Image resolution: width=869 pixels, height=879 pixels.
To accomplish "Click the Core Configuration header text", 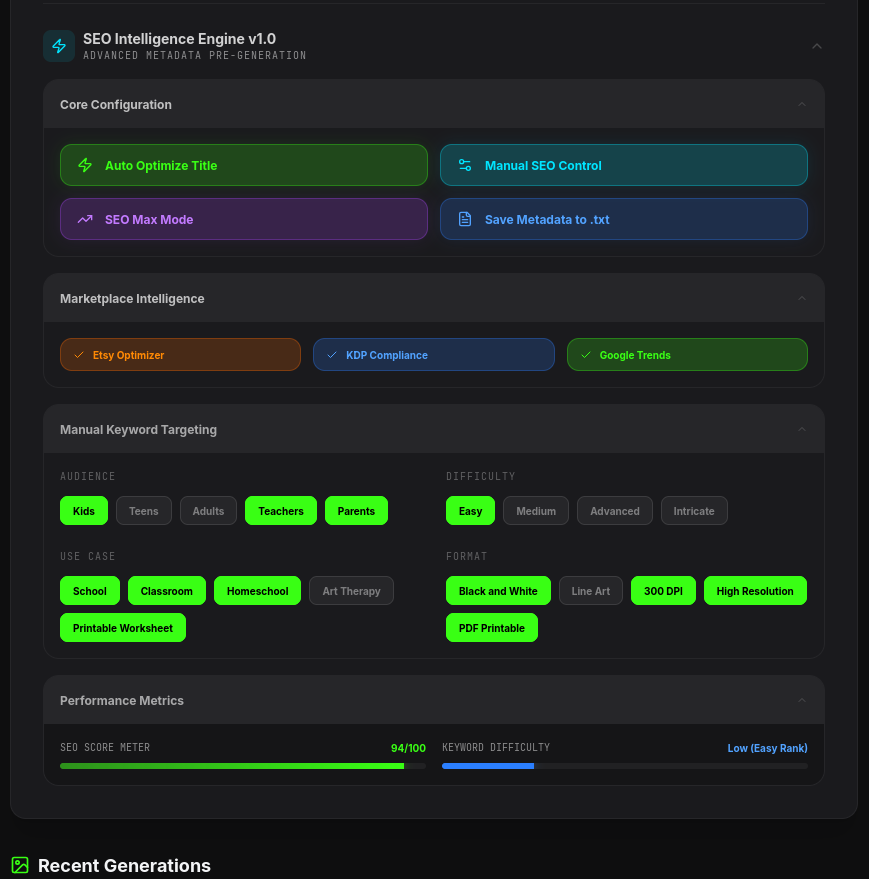I will (x=116, y=104).
